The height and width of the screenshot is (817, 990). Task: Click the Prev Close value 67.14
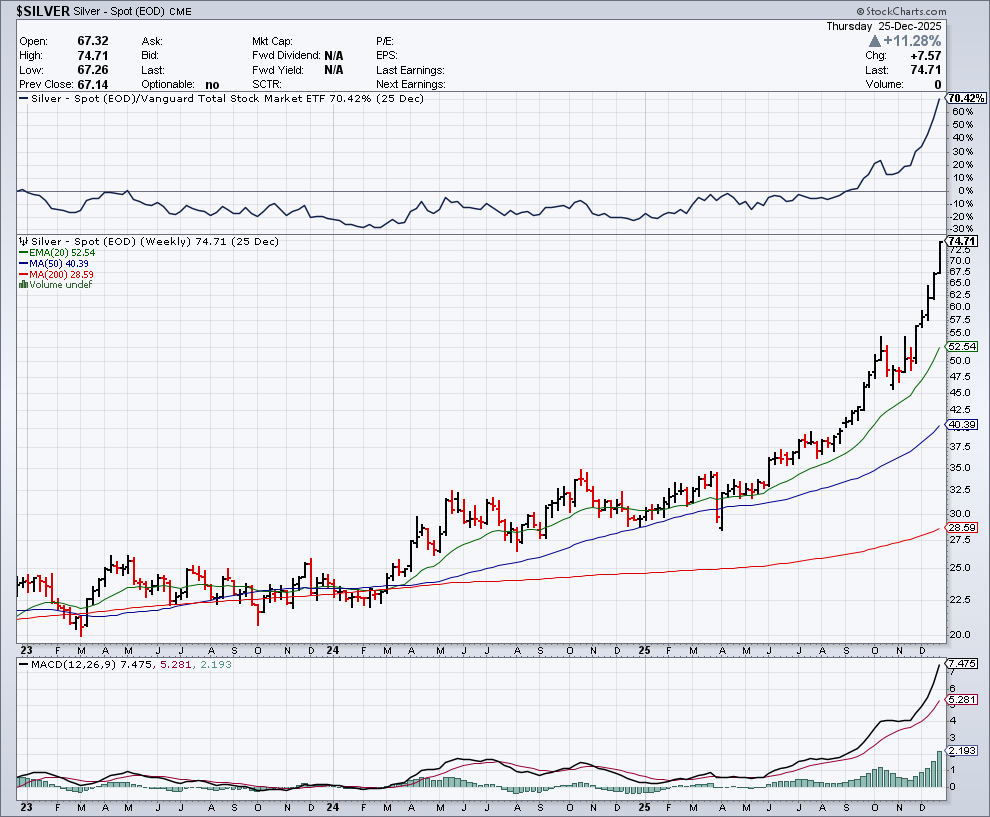(91, 85)
